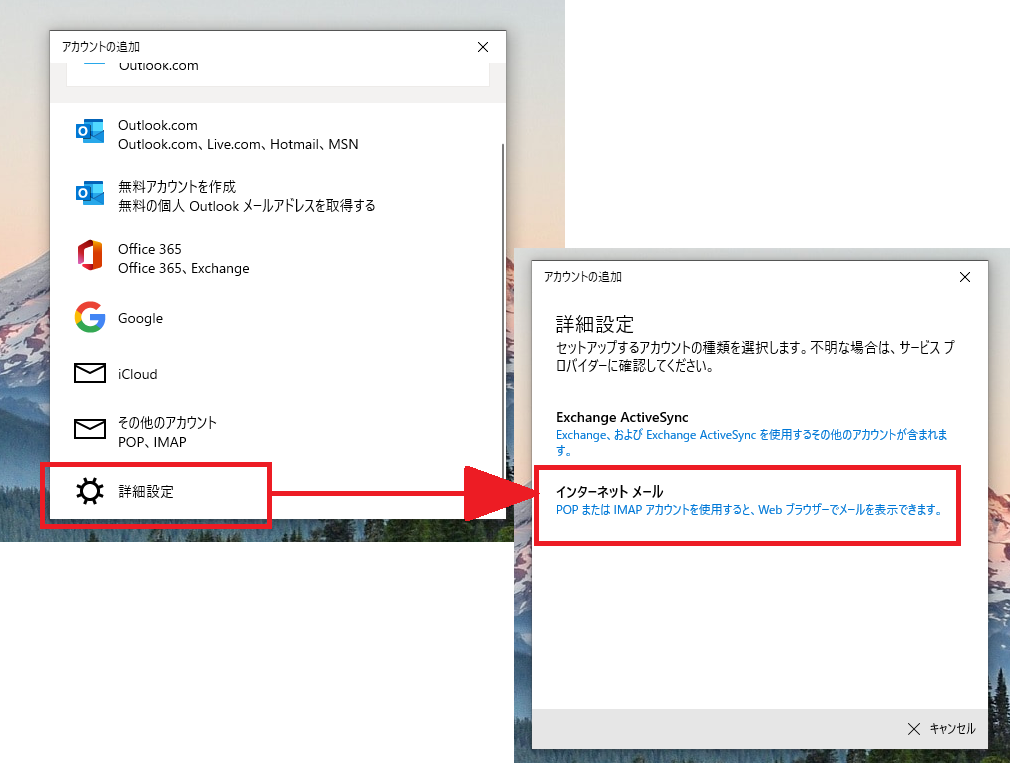Screen dimensions: 1010x763
Task: Select the Office 365, Exchange description
Action: pos(184,268)
